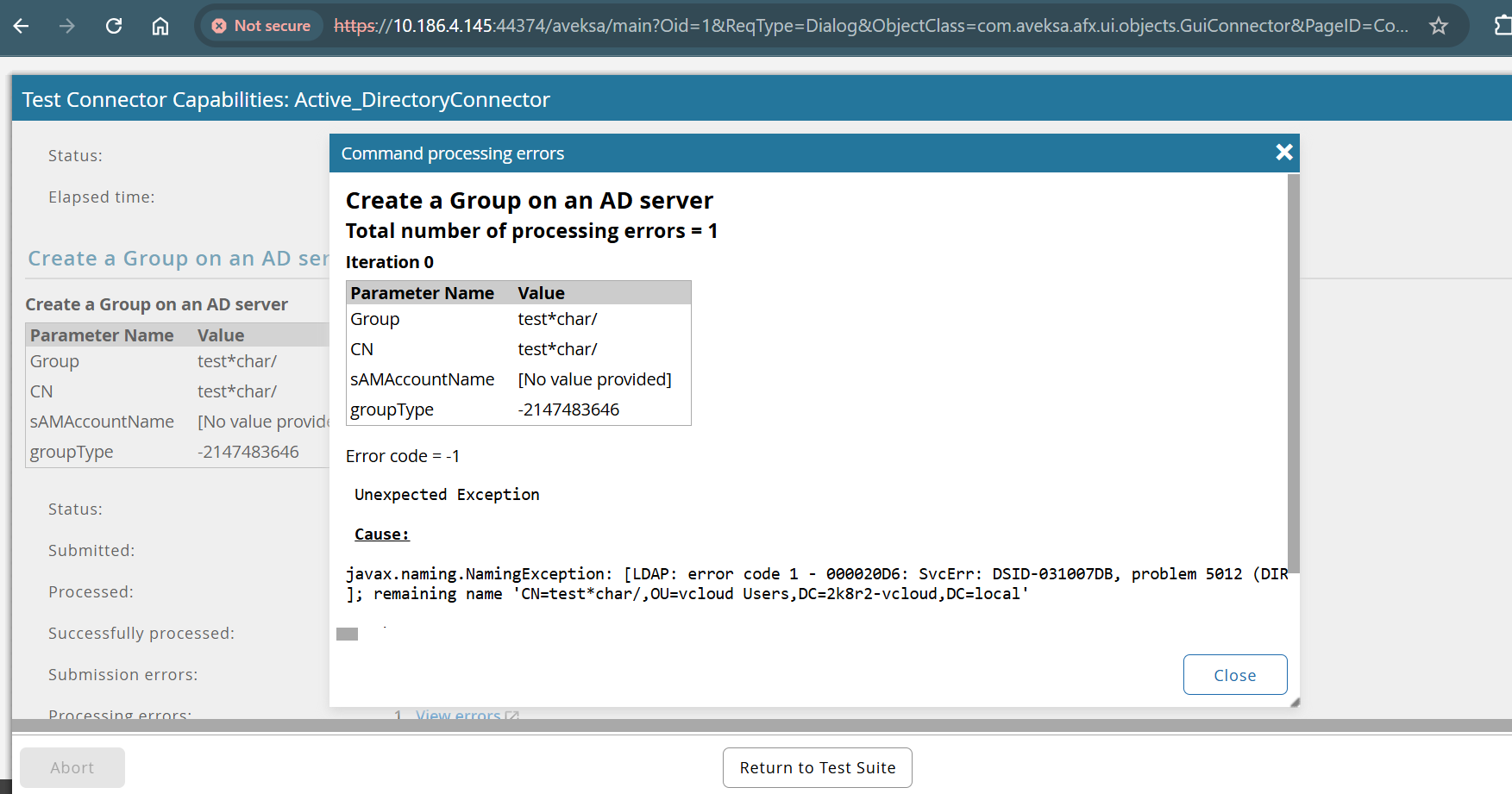The height and width of the screenshot is (794, 1512).
Task: Click the Value column header in the dialog
Action: pos(541,293)
